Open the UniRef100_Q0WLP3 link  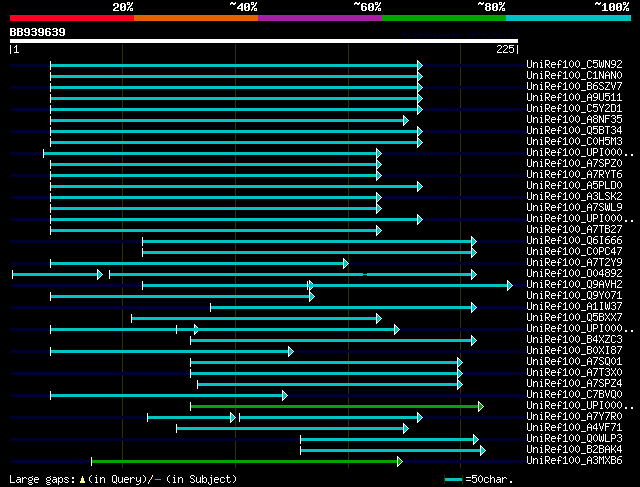[574, 439]
